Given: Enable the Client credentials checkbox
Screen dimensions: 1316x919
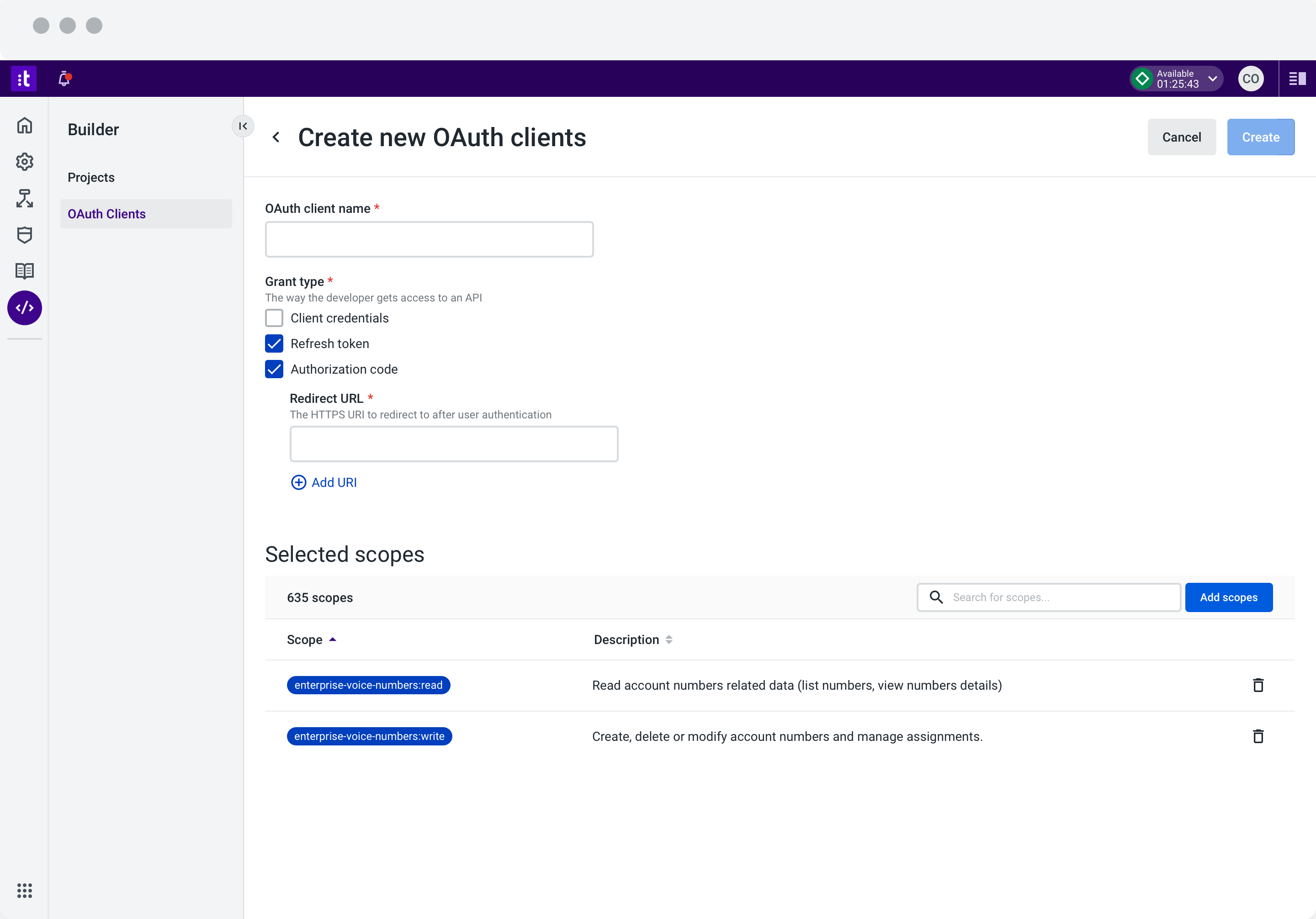Looking at the screenshot, I should [274, 318].
